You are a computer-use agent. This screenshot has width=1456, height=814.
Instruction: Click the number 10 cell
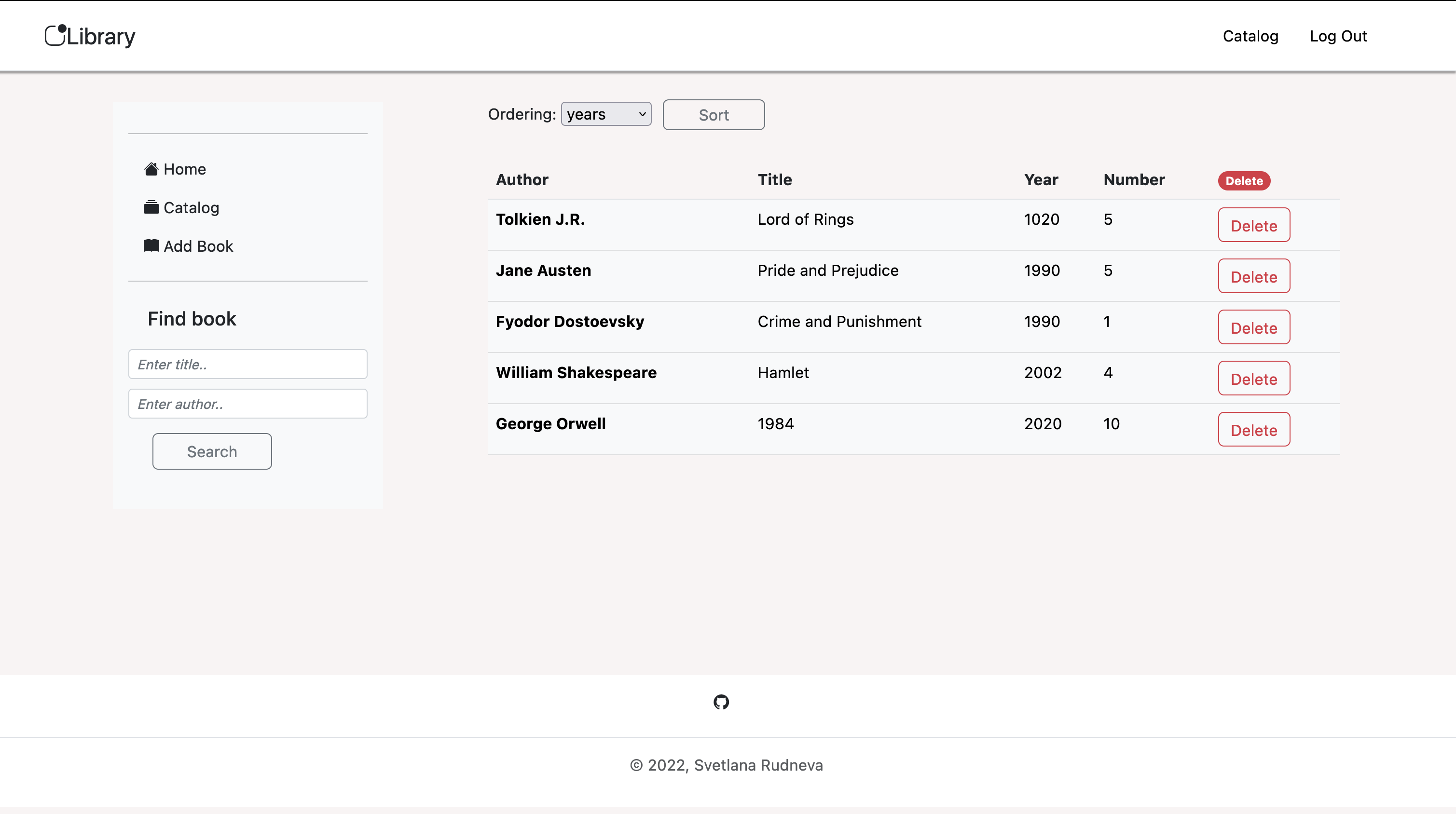(1111, 424)
